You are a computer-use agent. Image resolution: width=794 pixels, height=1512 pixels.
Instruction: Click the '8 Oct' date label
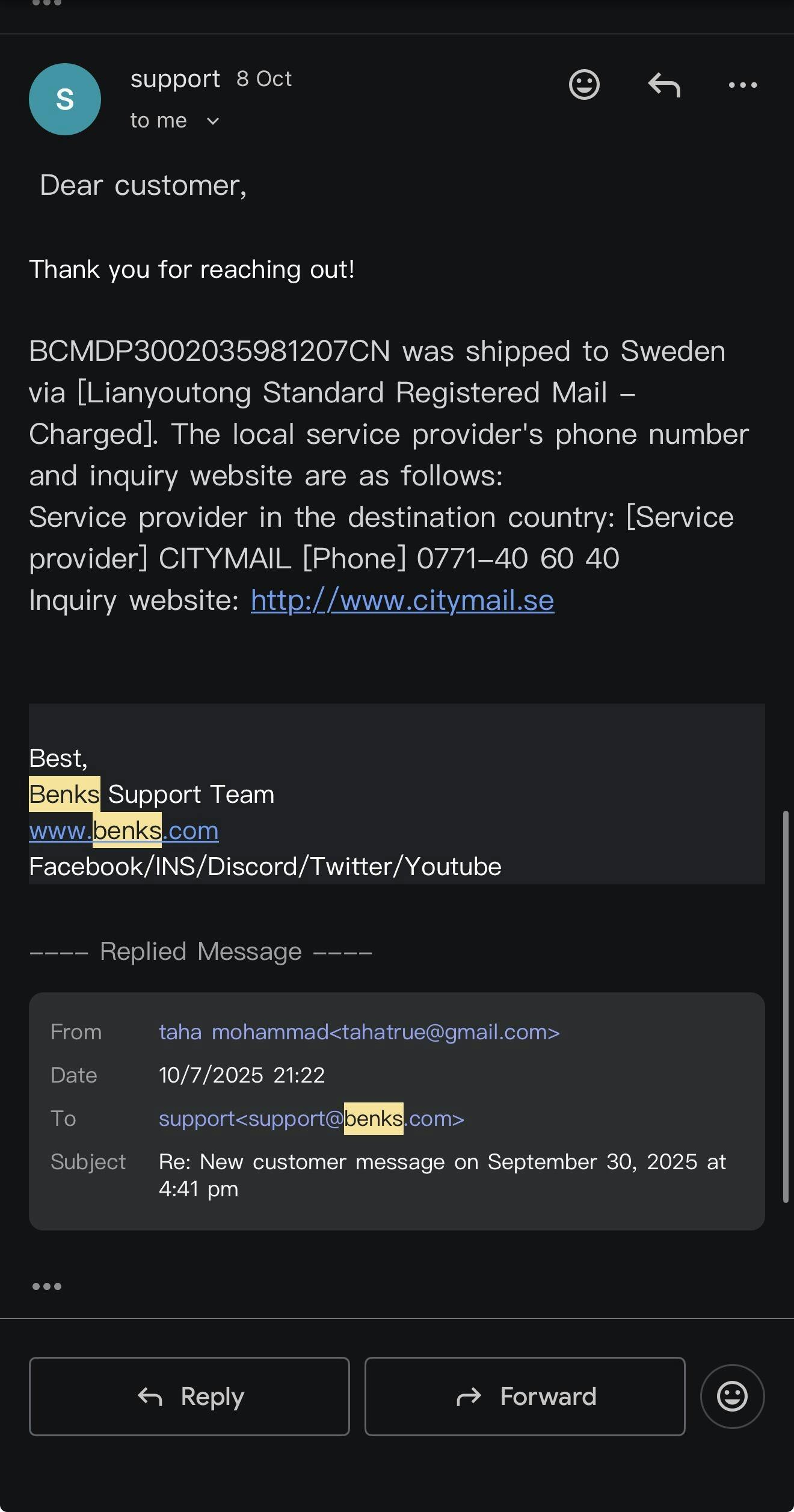tap(264, 79)
